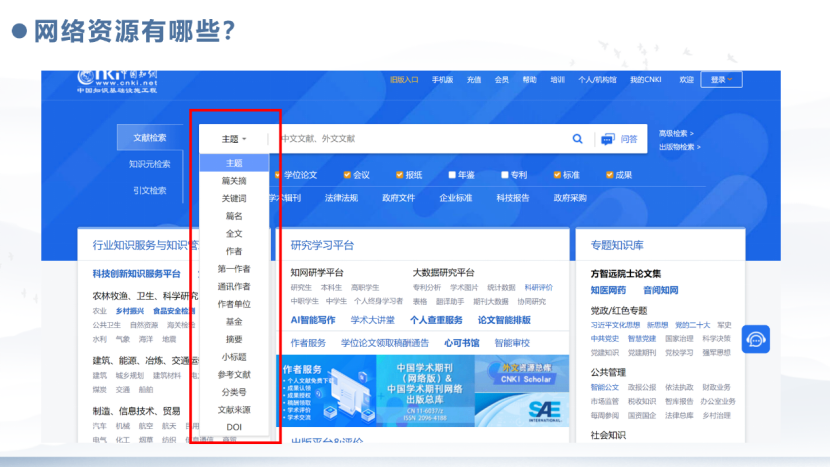Expand the 登录 login dropdown
831x467 pixels.
click(x=721, y=80)
